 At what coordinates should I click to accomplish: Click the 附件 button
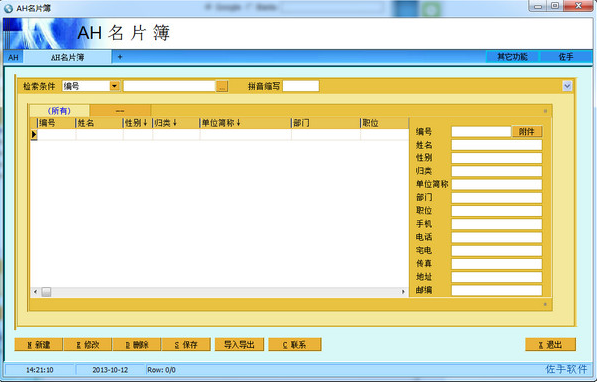tap(527, 132)
